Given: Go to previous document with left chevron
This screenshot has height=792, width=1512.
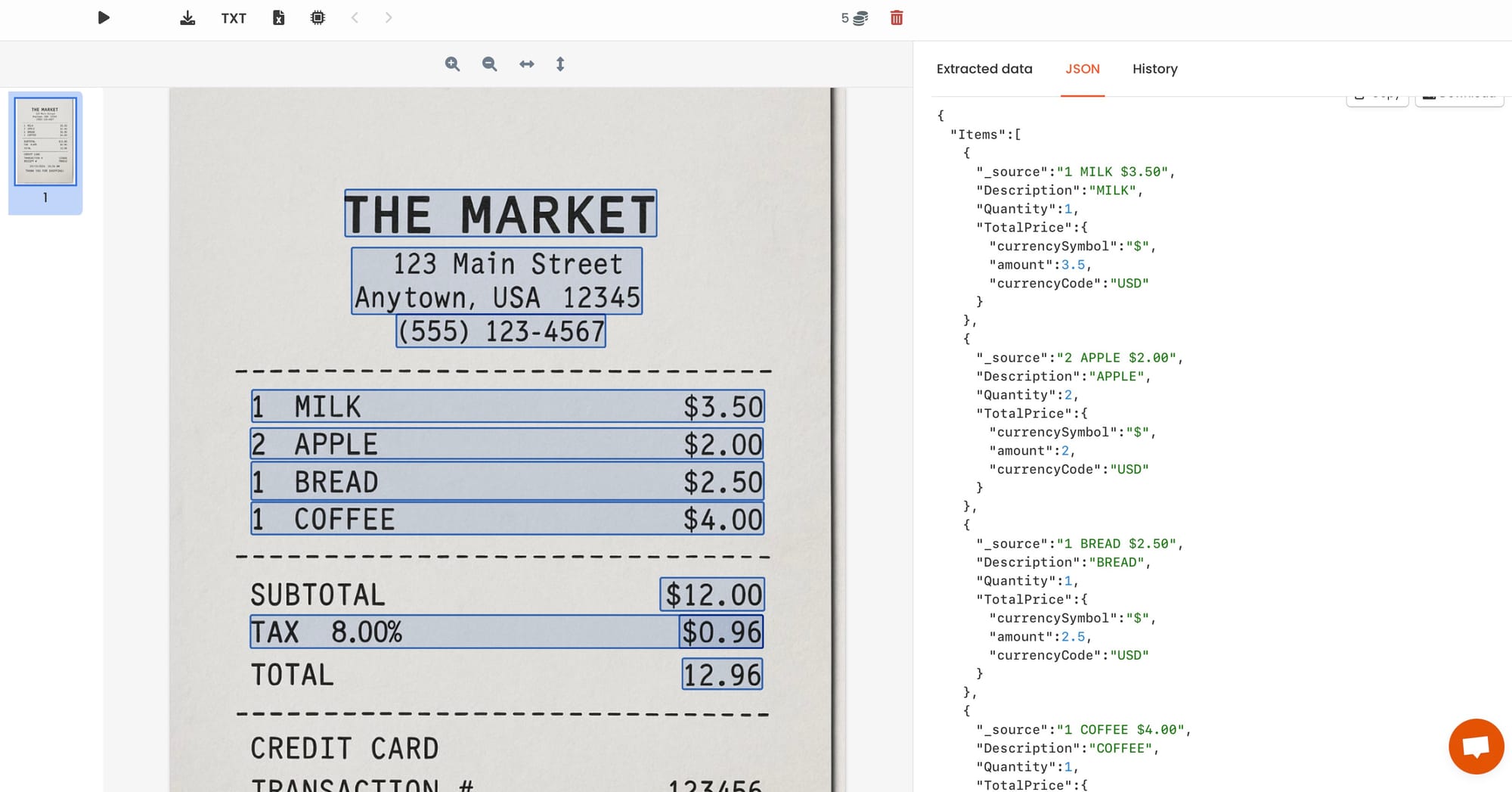Looking at the screenshot, I should [x=355, y=18].
